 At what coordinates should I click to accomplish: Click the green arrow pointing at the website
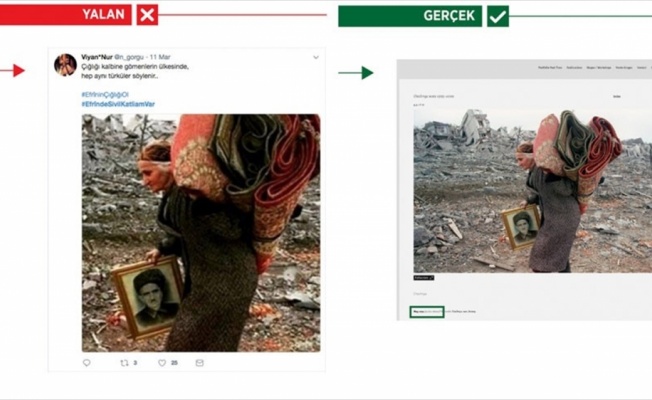click(356, 73)
